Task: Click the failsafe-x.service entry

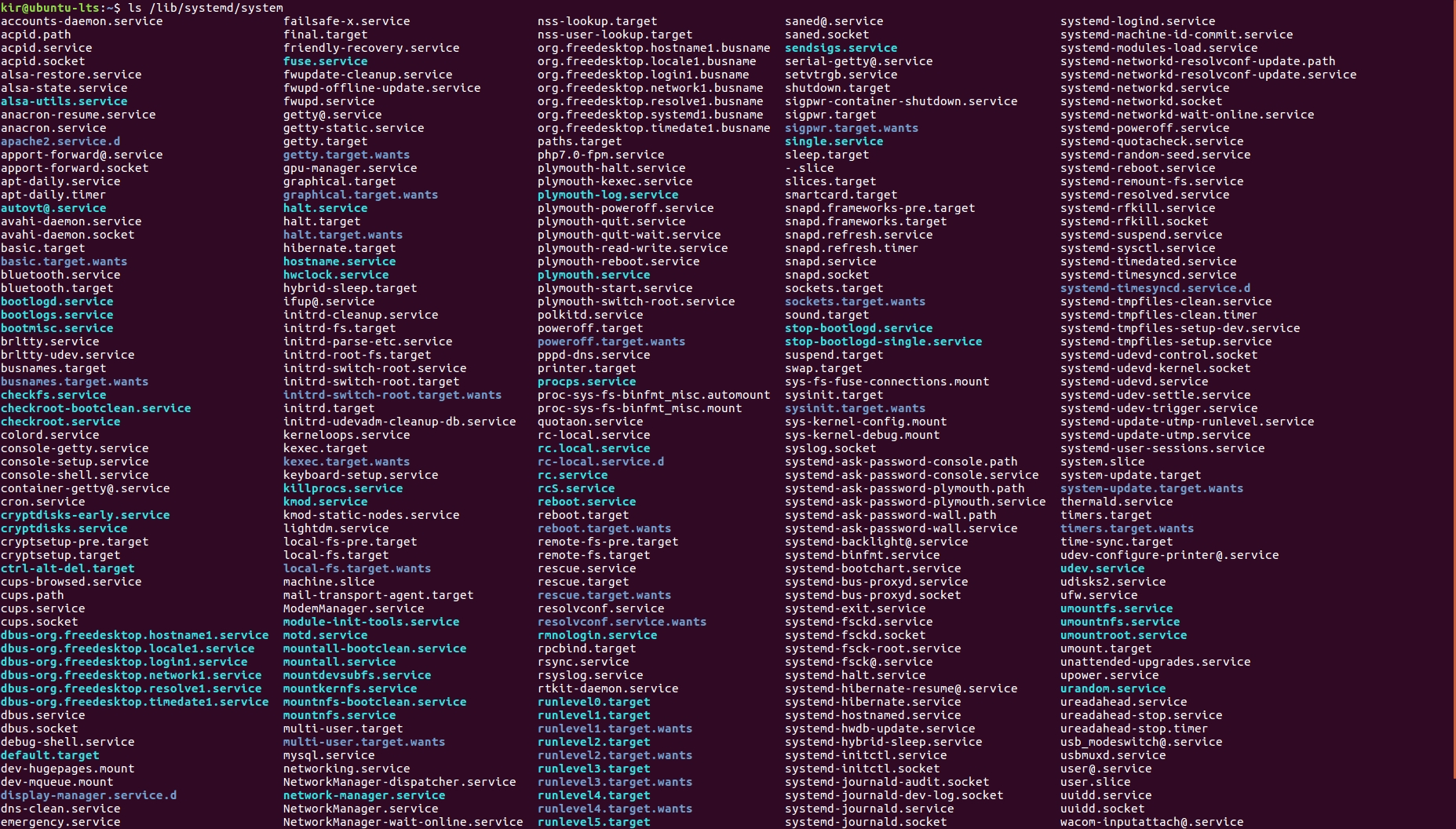Action: point(347,21)
